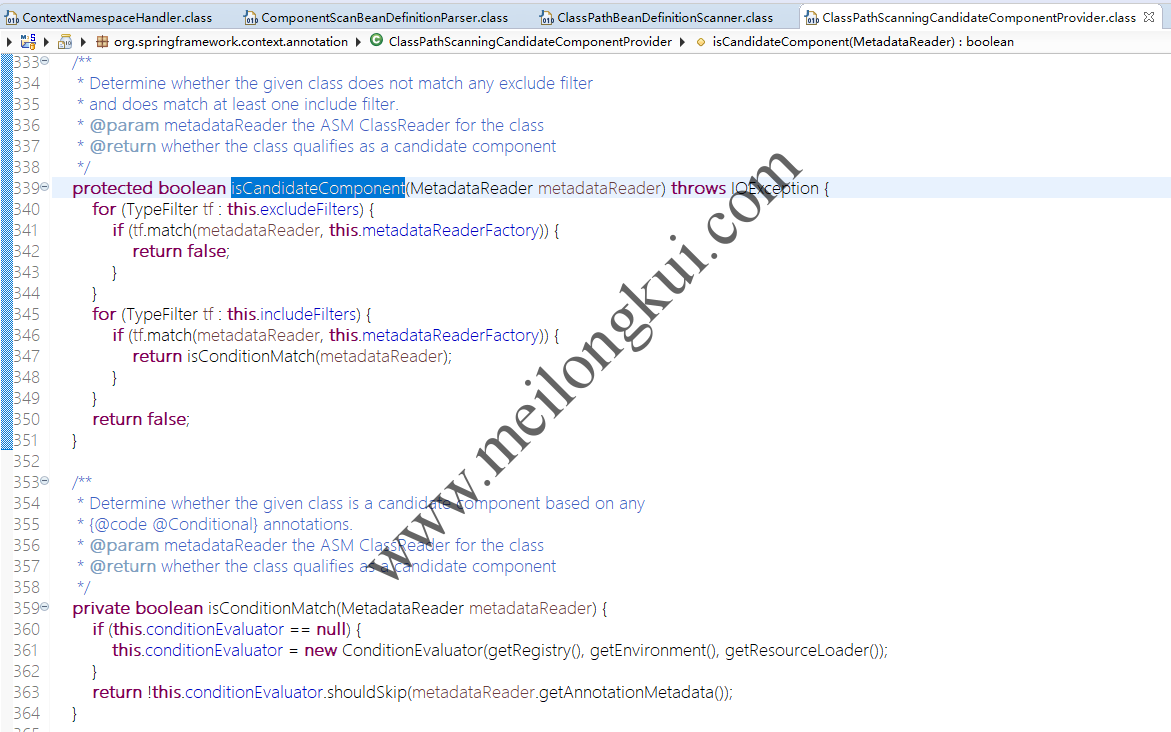Click the class file icon on ClassPathBeanDefinitionScanner tab
Screen dimensions: 1171x732
click(x=546, y=18)
